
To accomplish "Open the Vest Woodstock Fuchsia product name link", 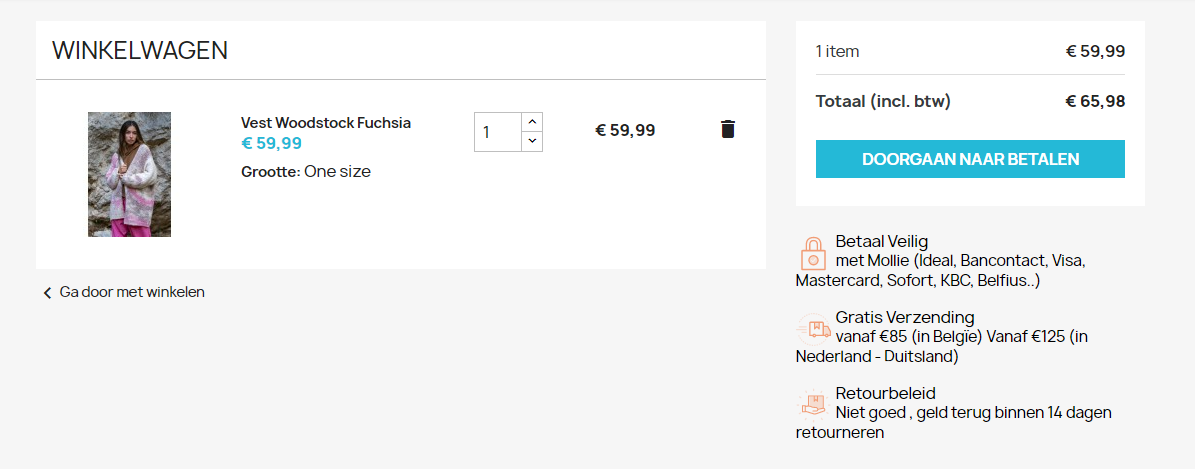I will [326, 123].
